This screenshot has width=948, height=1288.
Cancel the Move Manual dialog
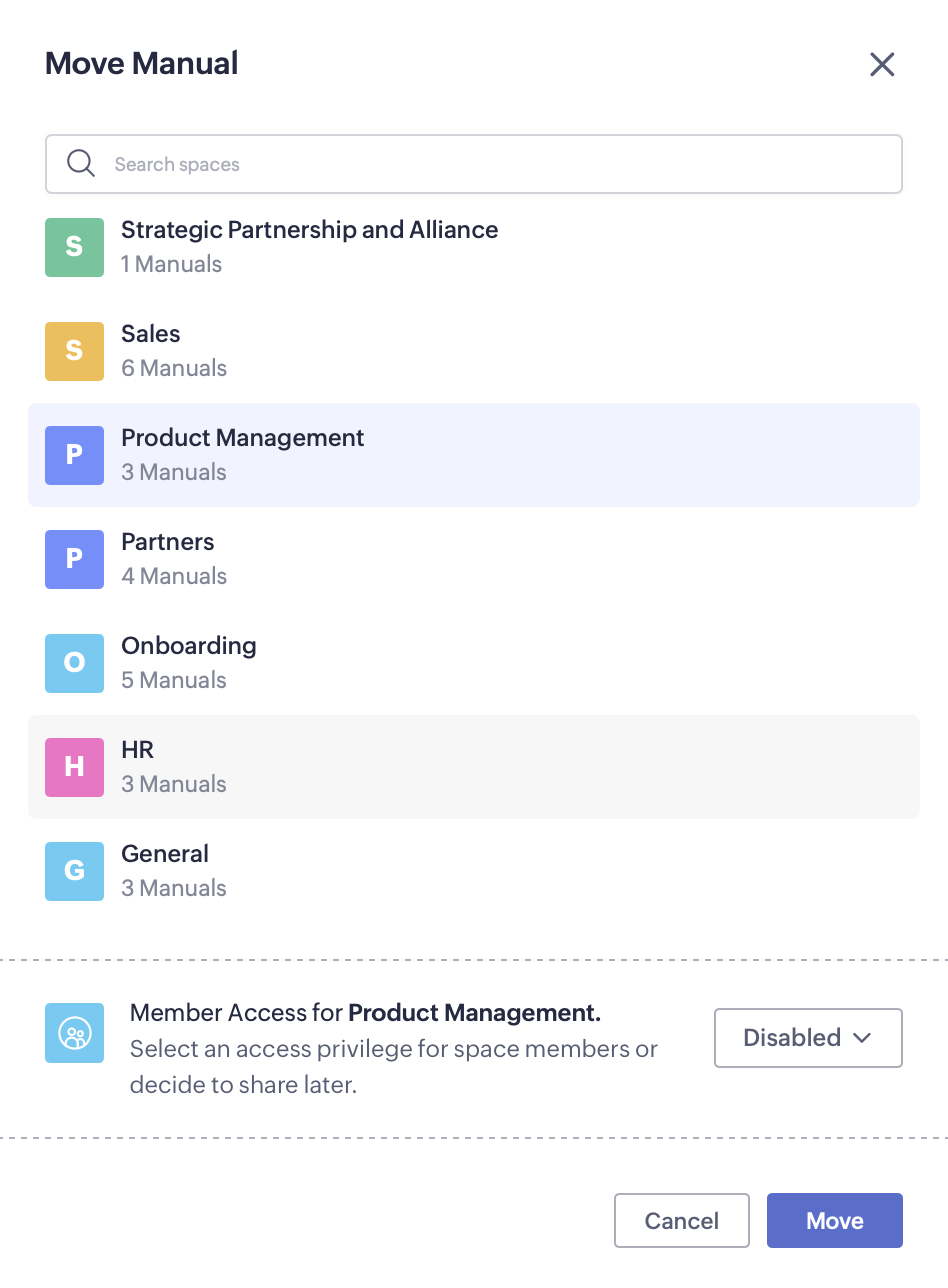coord(681,1220)
